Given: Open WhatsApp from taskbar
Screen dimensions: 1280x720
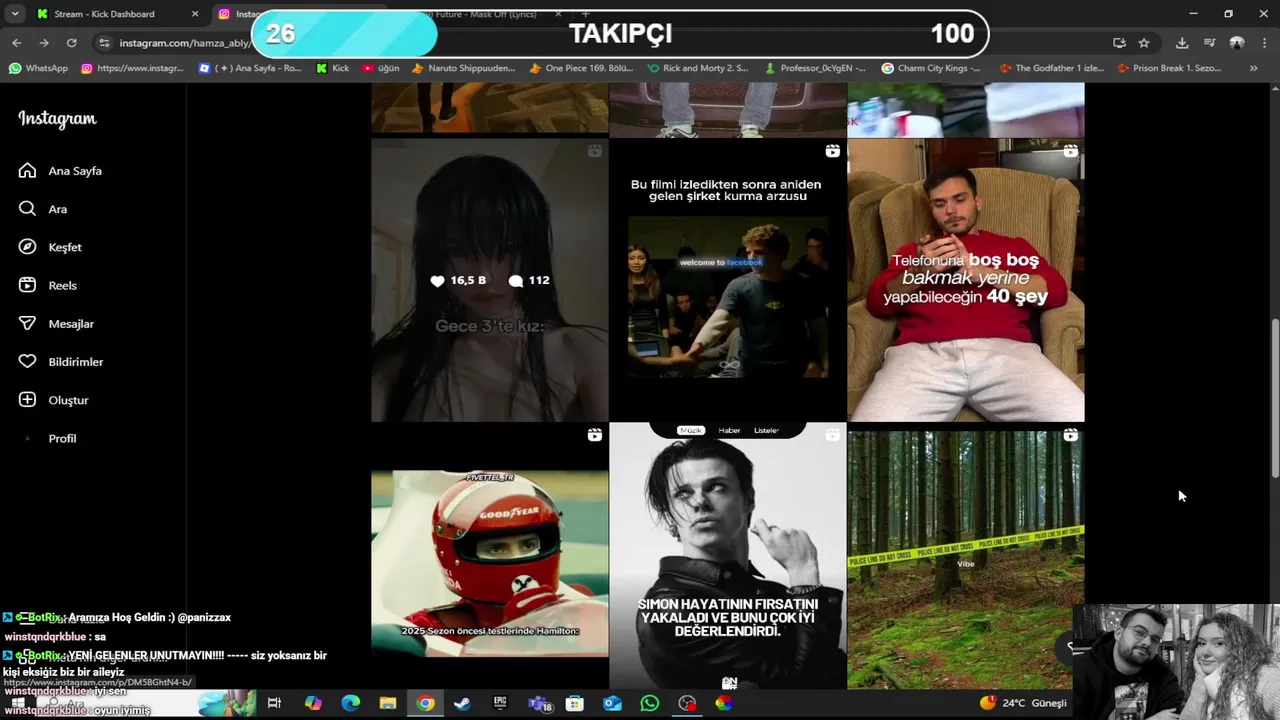Looking at the screenshot, I should coord(650,703).
